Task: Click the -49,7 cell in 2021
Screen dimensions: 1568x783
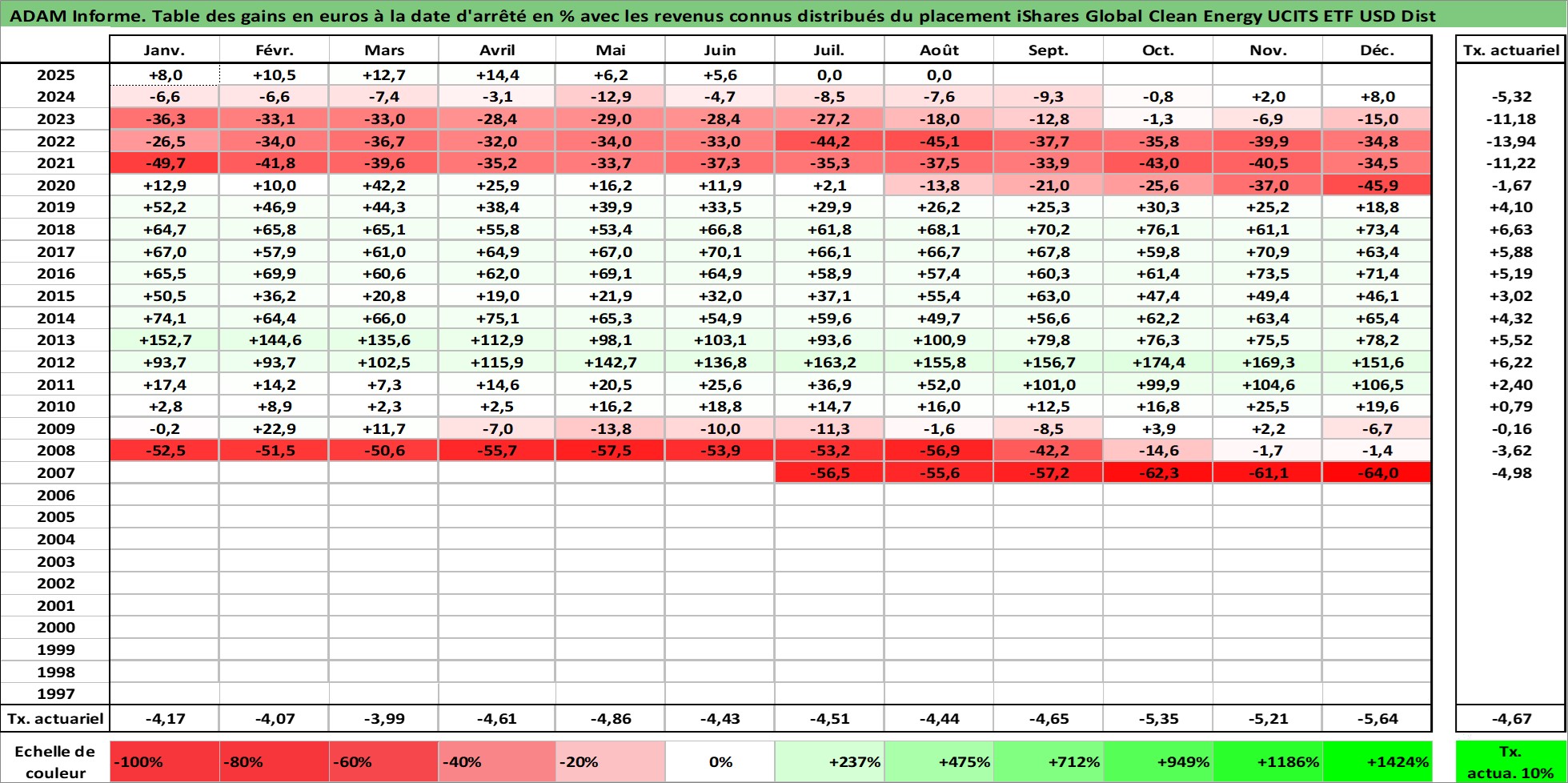Action: [x=164, y=163]
